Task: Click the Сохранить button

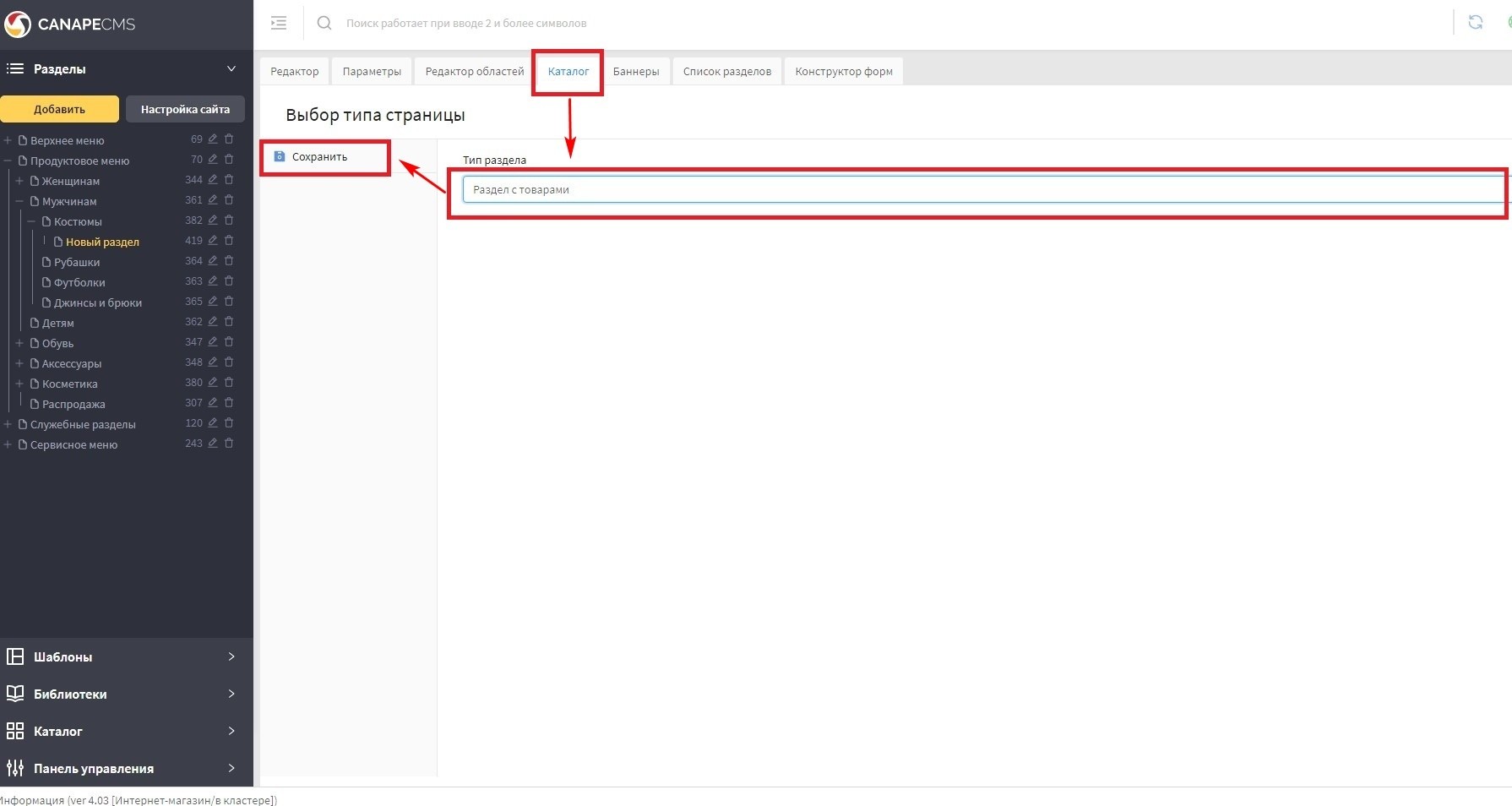Action: (x=319, y=157)
